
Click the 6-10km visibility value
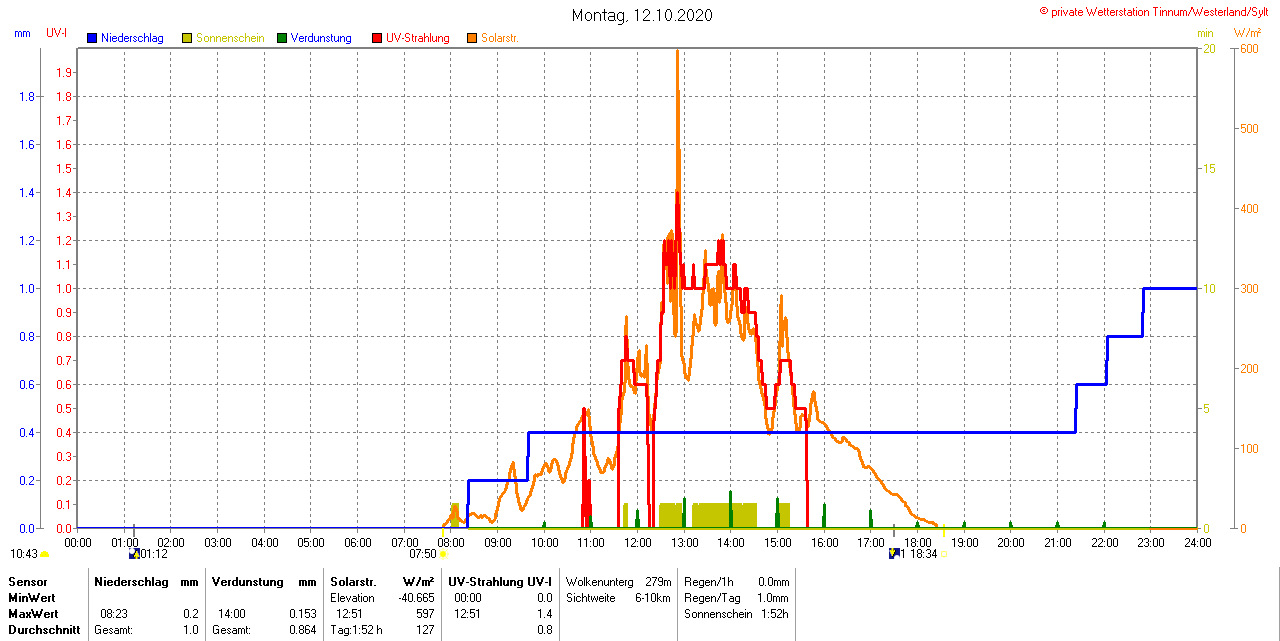(655, 597)
